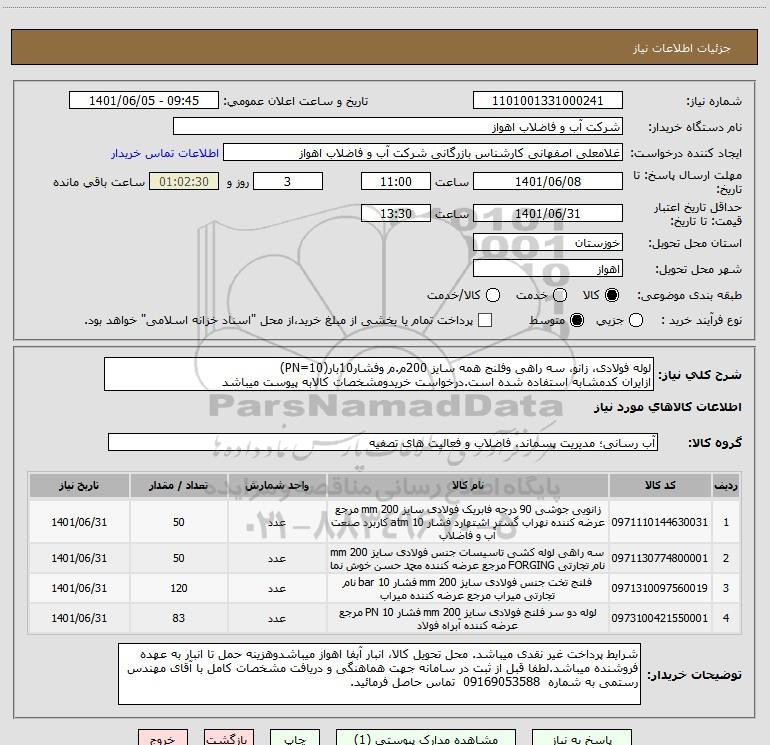This screenshot has width=770, height=745.
Task: Click the شرح کلی نیاز description box
Action: 379,375
